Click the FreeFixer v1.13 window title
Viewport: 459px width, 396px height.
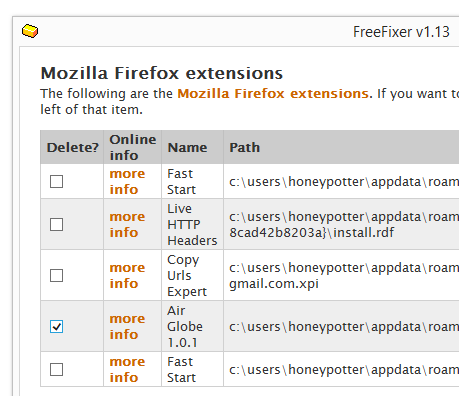click(x=401, y=32)
